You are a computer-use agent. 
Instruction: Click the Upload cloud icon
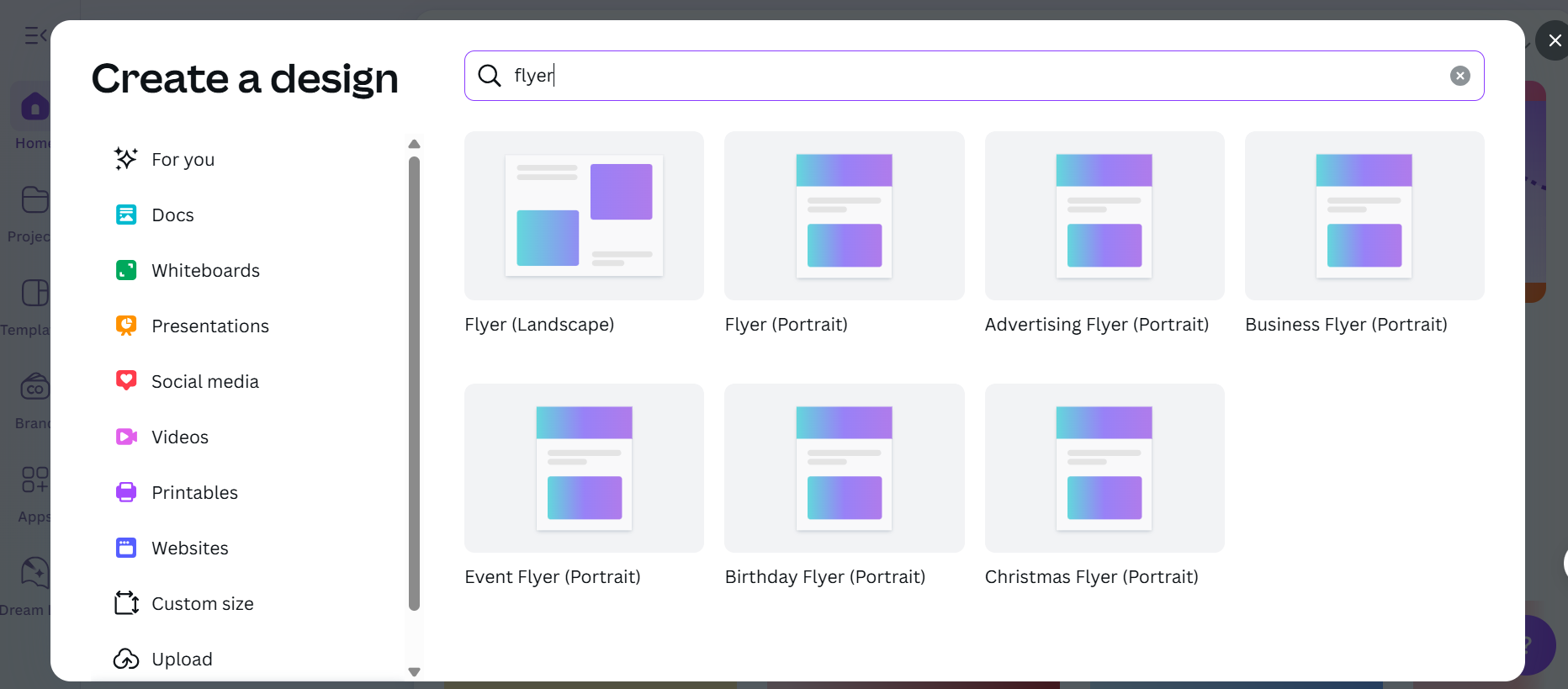tap(126, 659)
